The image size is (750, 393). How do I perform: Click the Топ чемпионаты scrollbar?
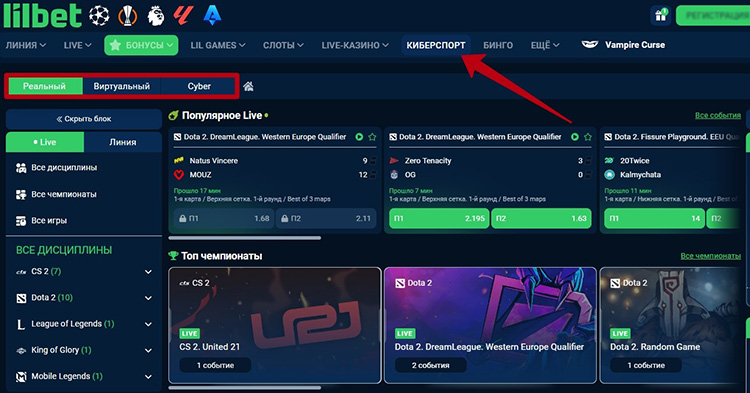pyautogui.click(x=244, y=388)
